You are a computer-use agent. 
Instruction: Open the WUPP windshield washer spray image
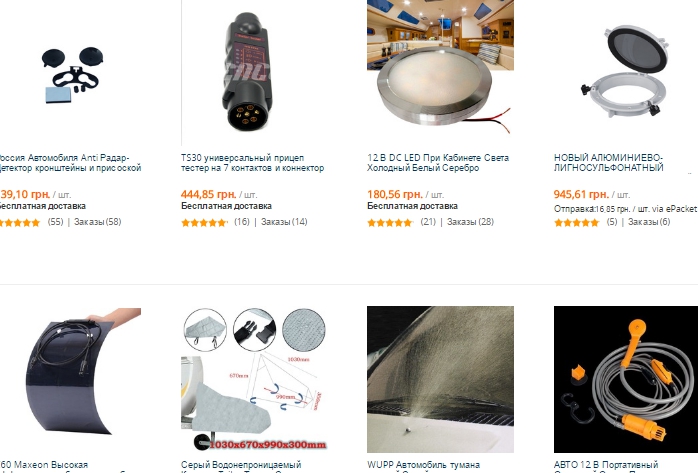click(440, 379)
